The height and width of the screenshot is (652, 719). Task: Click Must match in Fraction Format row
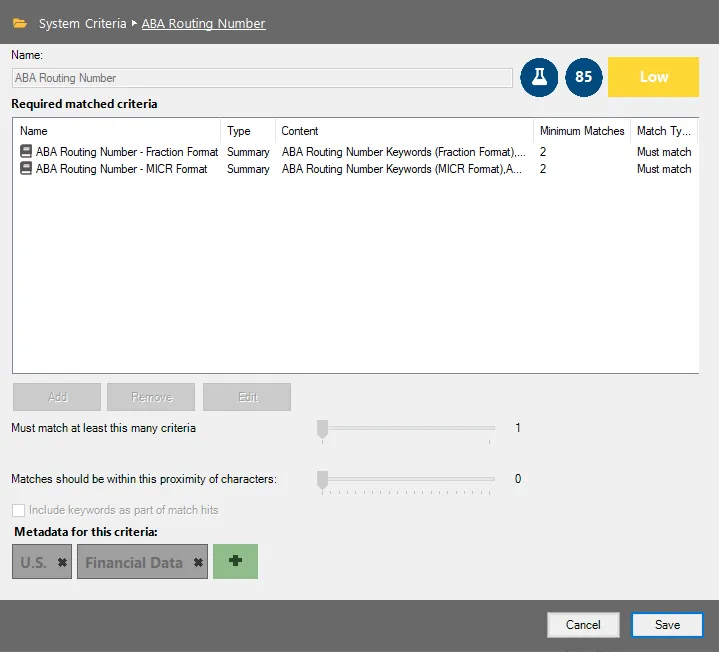coord(664,152)
